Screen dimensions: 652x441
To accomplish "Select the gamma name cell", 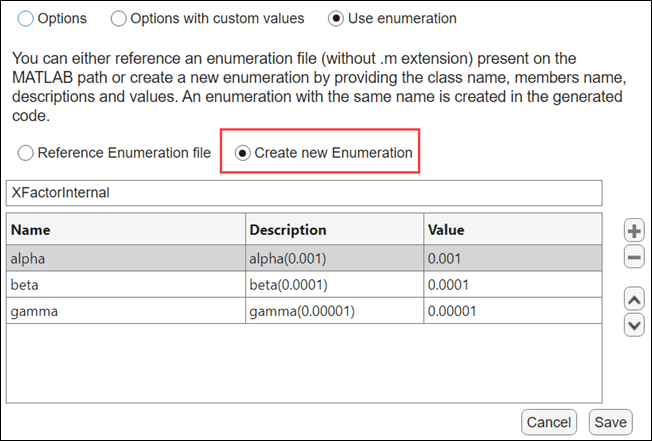I will (127, 311).
